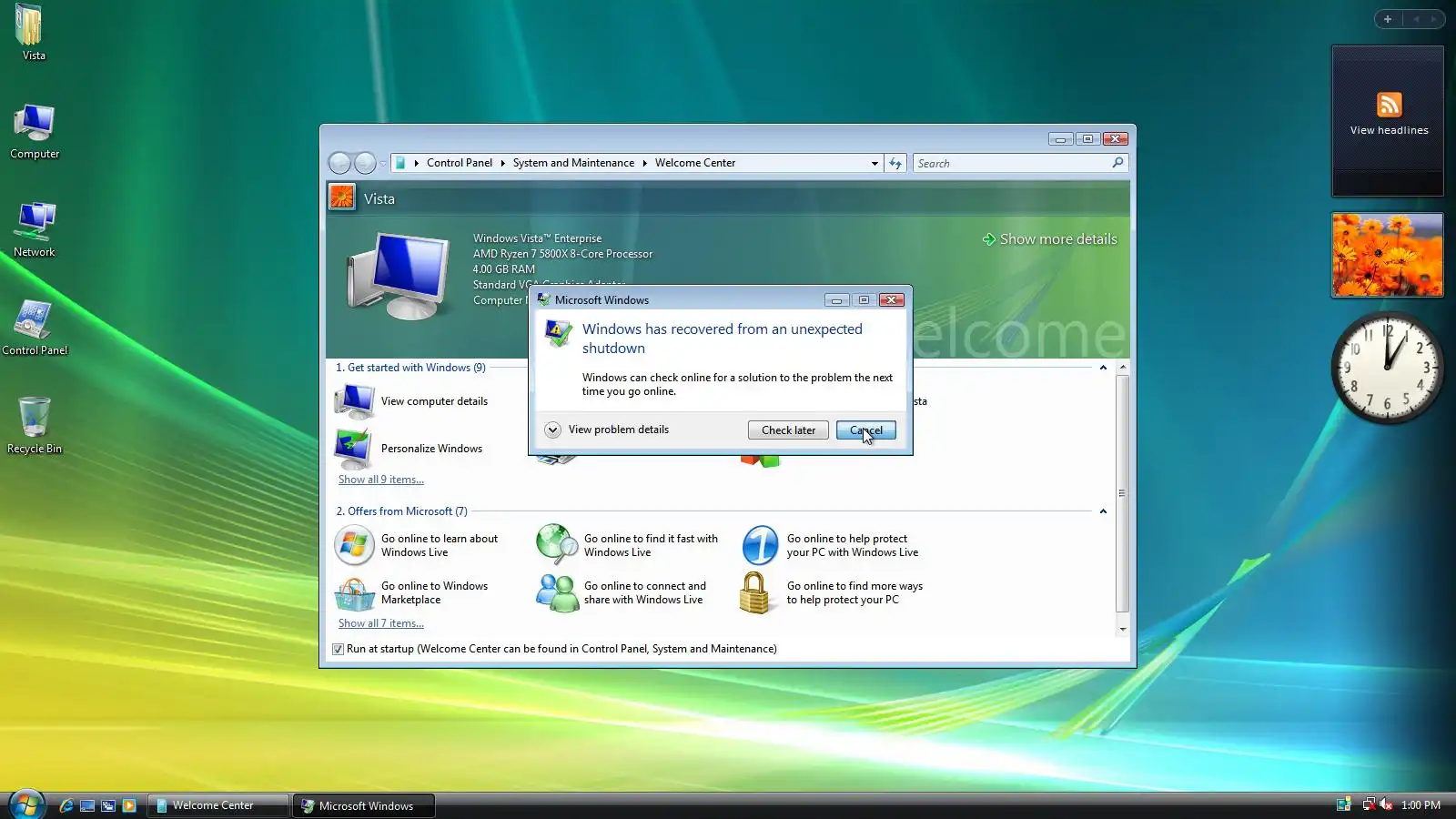Click the Show more details arrow icon

click(988, 239)
